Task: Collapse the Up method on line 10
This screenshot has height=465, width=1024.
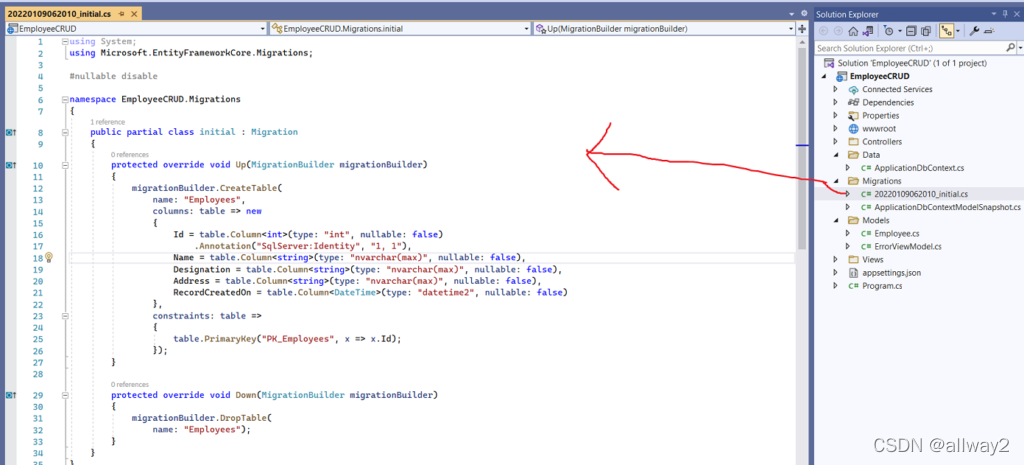Action: point(64,165)
